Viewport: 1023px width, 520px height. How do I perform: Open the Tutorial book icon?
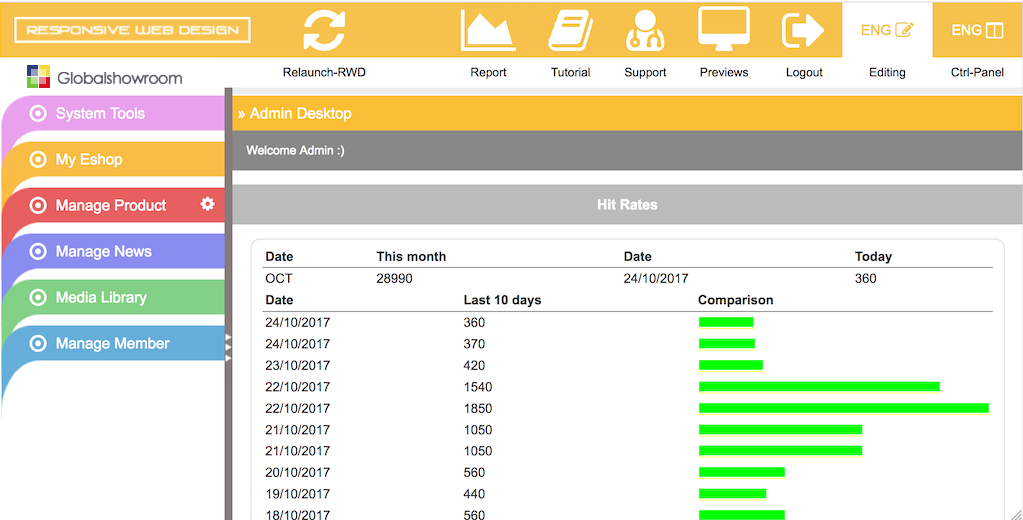click(570, 30)
